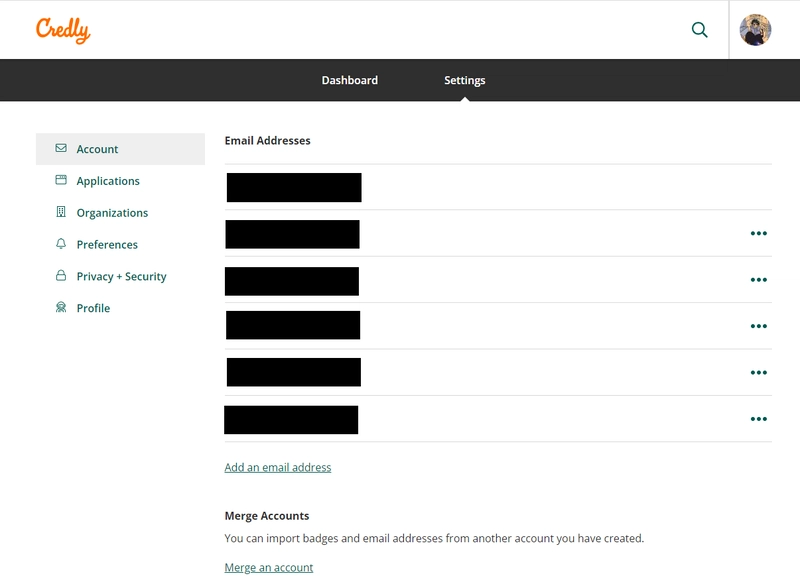Click the badge icon beside Profile

61,308
